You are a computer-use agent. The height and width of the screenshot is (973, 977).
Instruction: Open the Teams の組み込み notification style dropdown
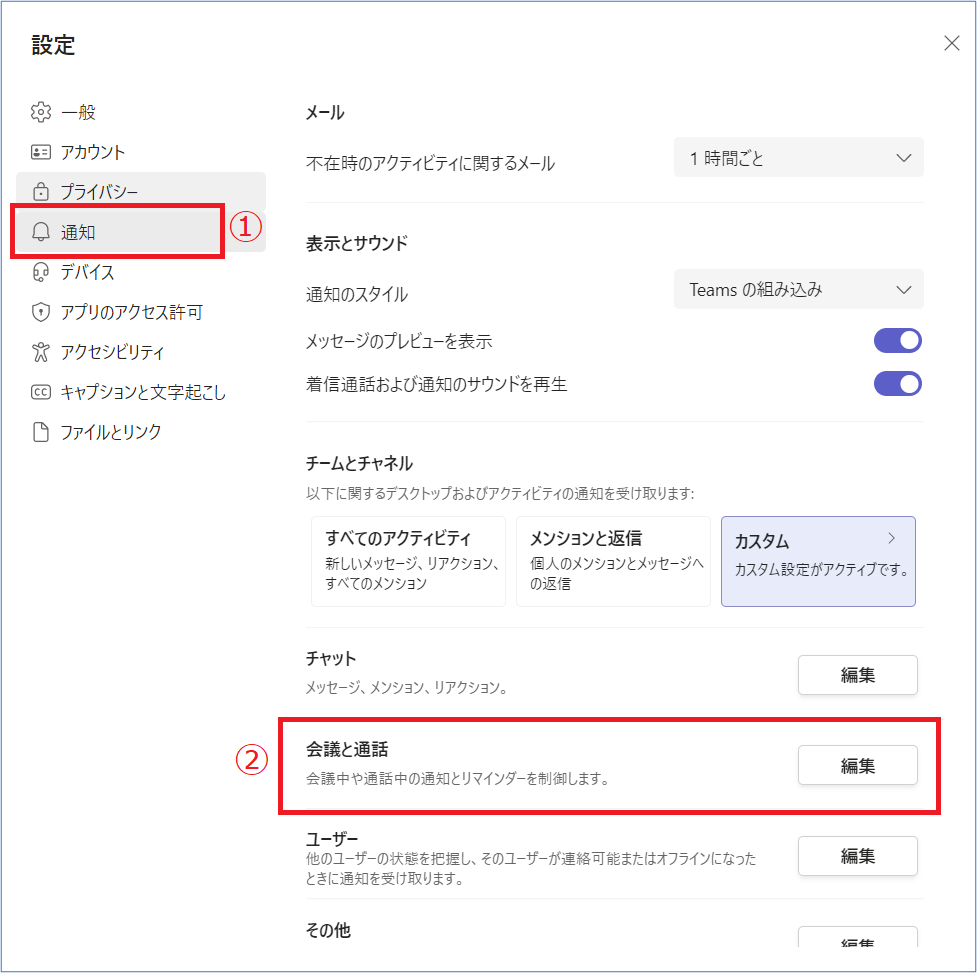point(798,290)
